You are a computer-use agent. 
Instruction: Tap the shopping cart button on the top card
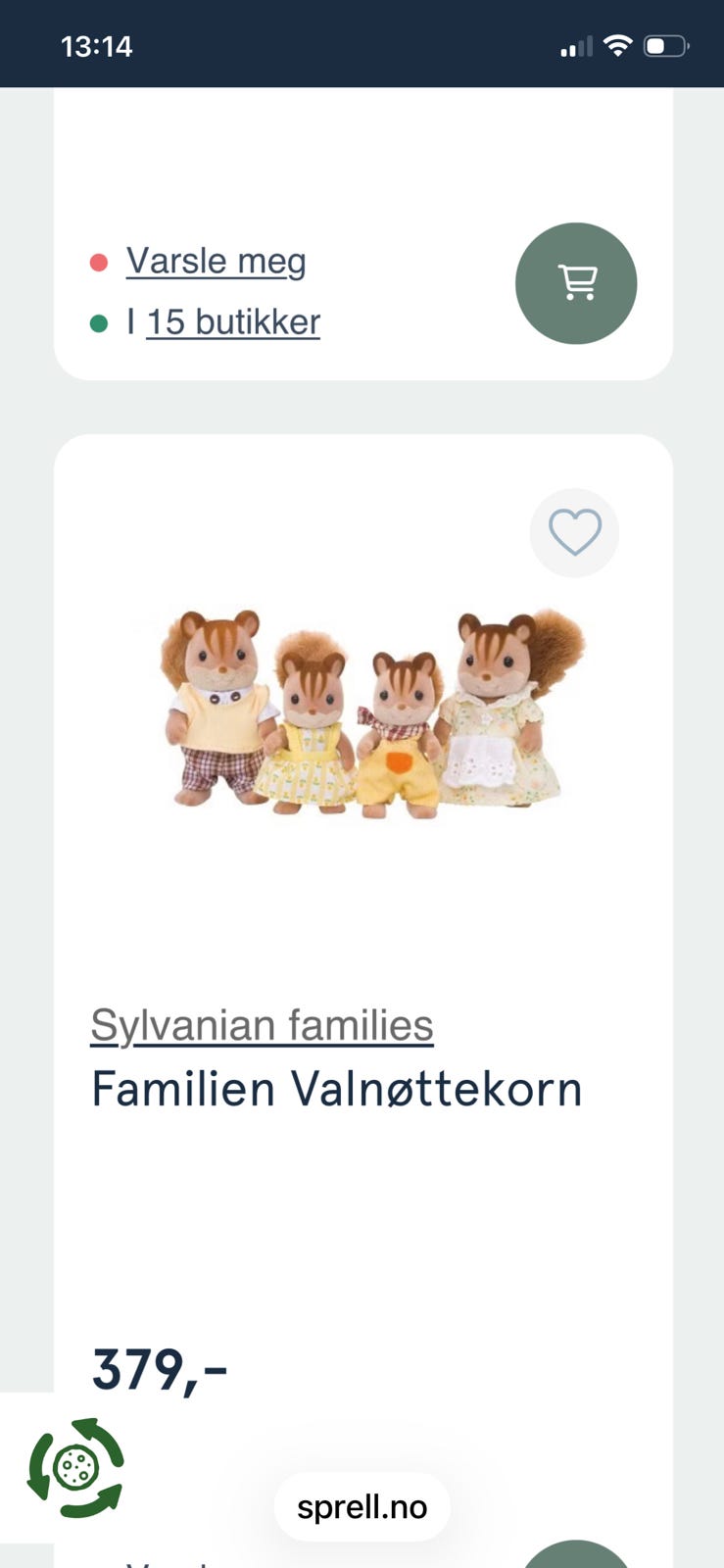tap(576, 283)
